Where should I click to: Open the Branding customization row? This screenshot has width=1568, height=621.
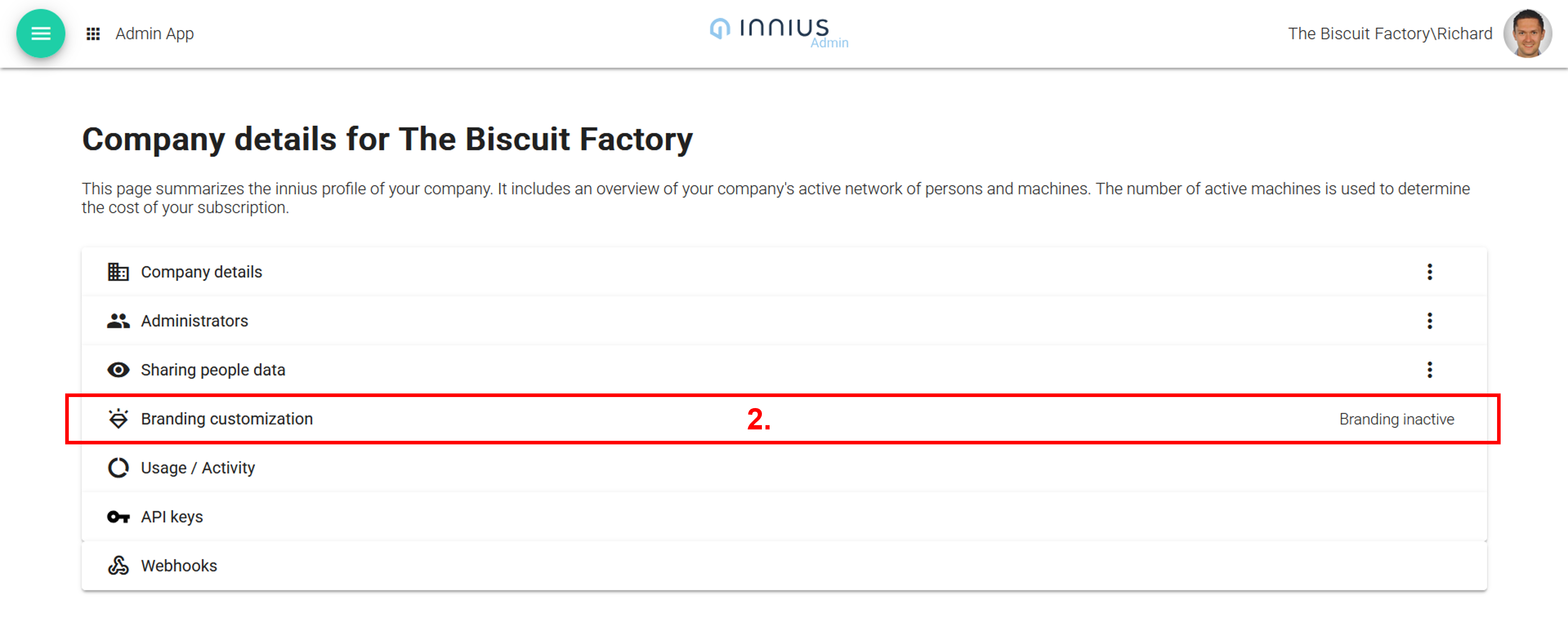227,419
